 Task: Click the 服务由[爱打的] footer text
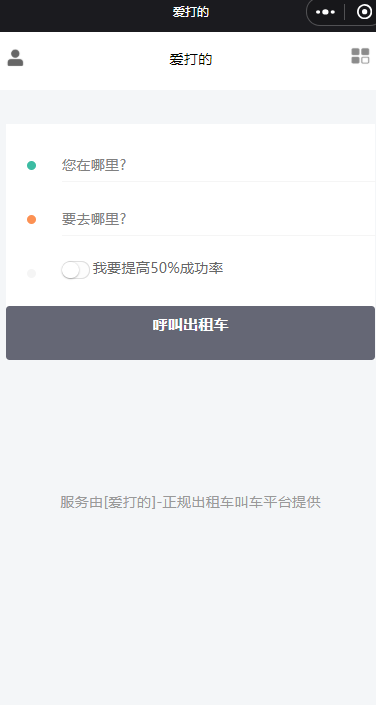190,502
